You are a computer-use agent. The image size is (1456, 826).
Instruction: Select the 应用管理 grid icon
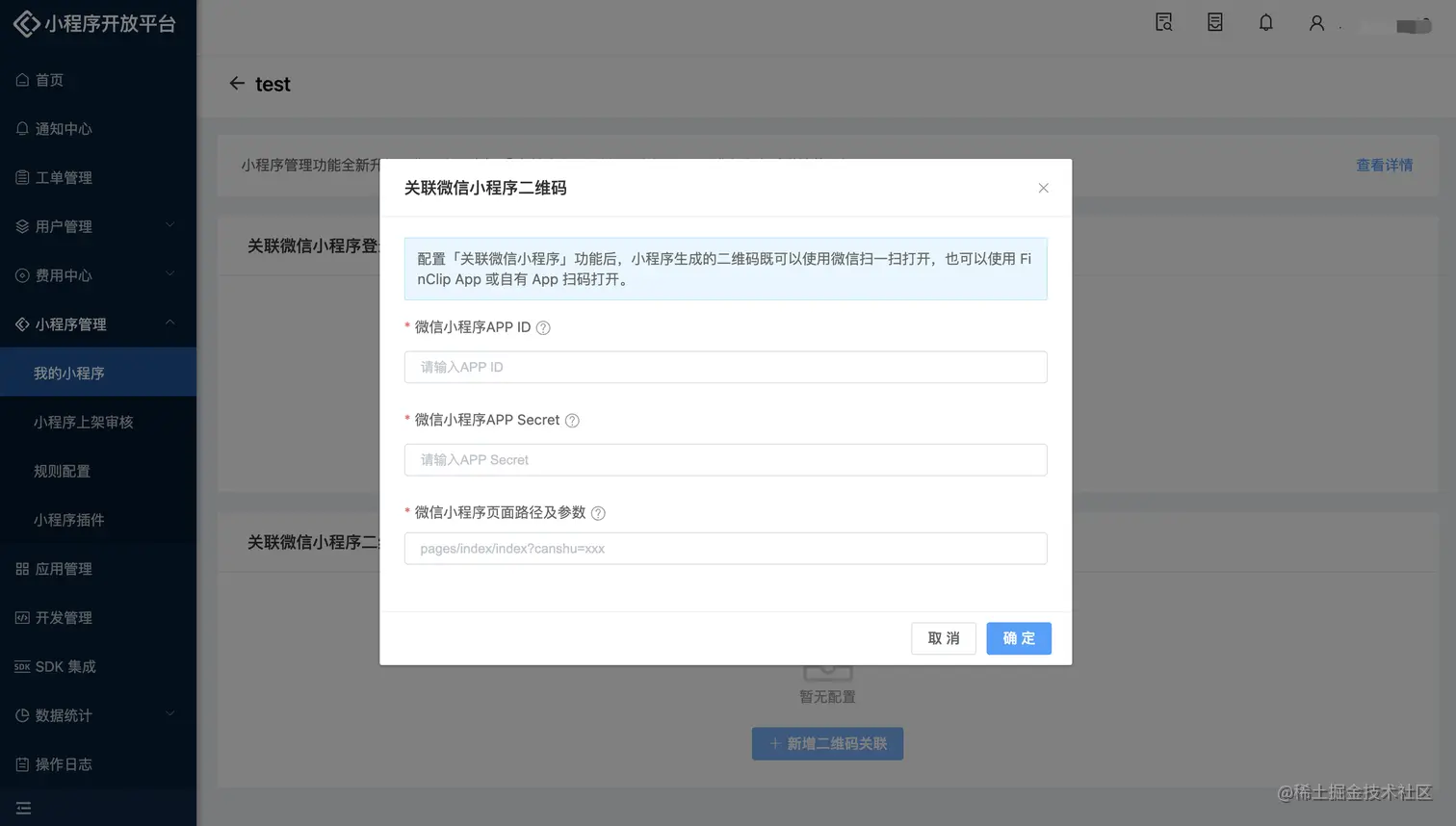(x=24, y=568)
